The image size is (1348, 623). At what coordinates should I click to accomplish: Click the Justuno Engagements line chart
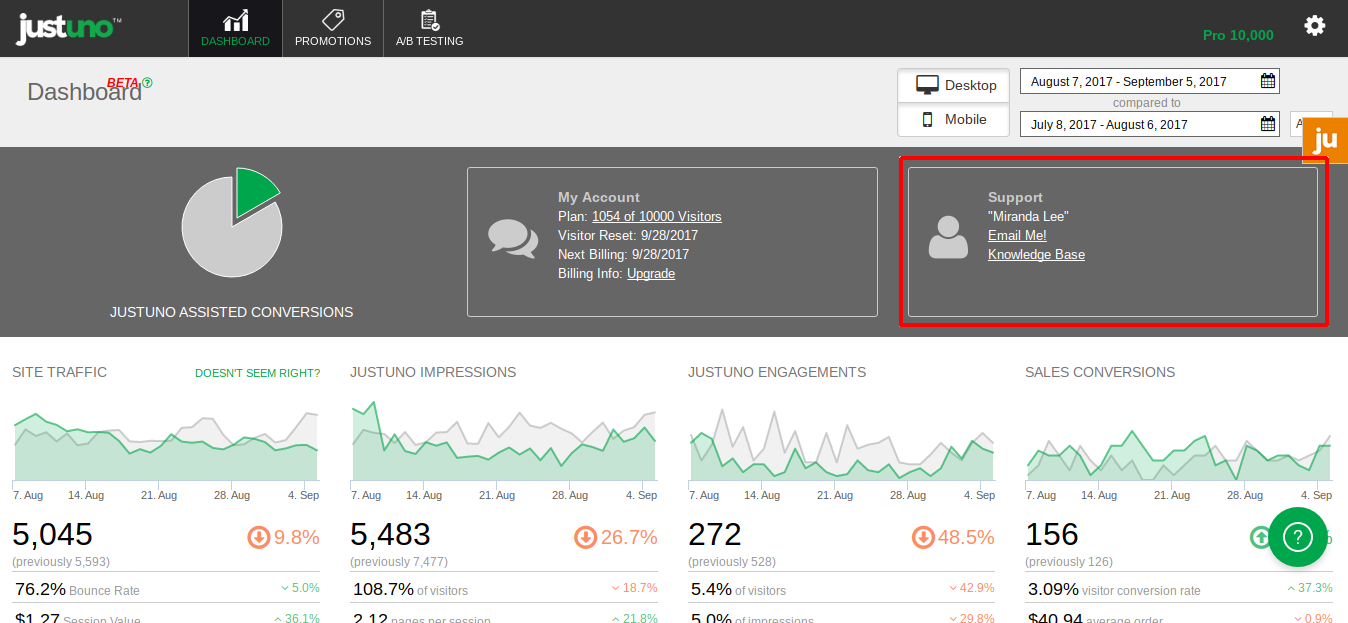[842, 444]
